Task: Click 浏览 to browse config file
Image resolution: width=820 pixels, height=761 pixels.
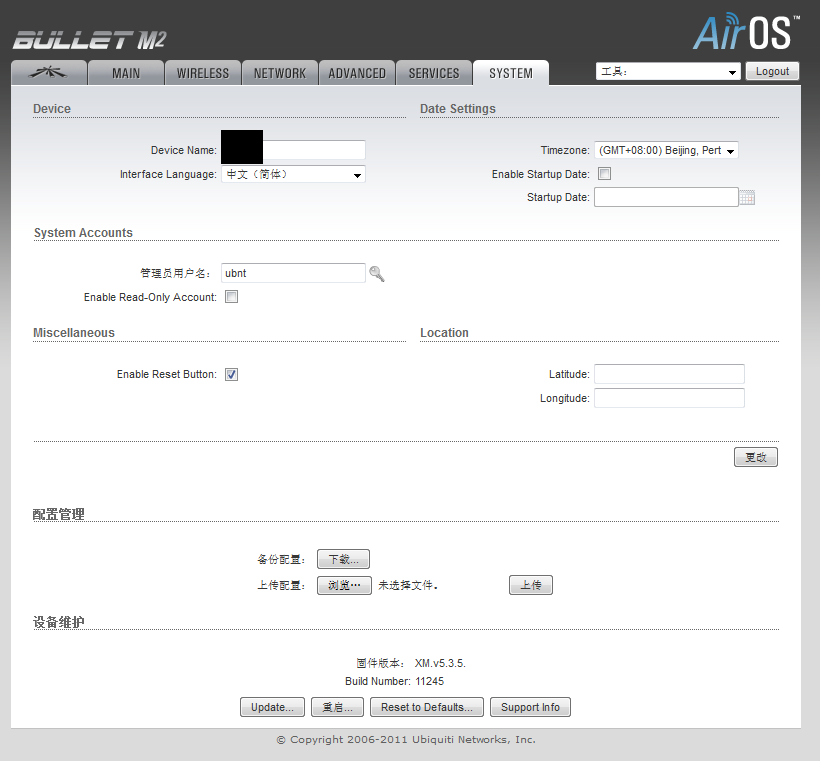Action: tap(344, 585)
